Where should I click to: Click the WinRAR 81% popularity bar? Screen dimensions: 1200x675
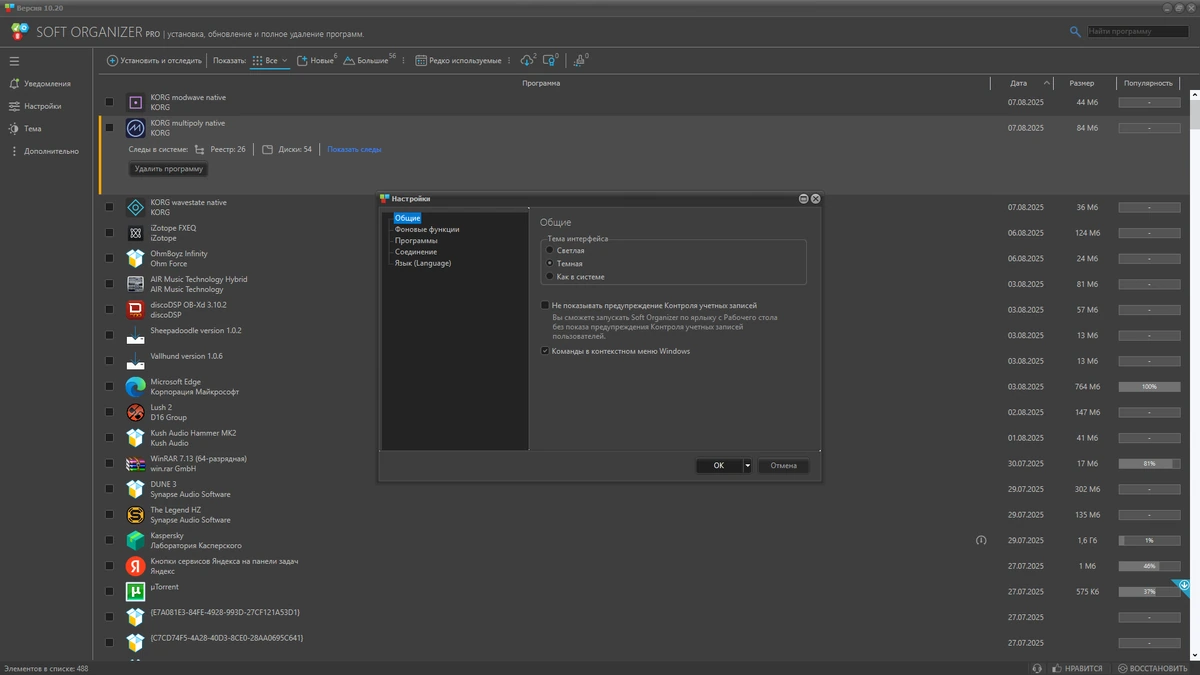[x=1149, y=464]
